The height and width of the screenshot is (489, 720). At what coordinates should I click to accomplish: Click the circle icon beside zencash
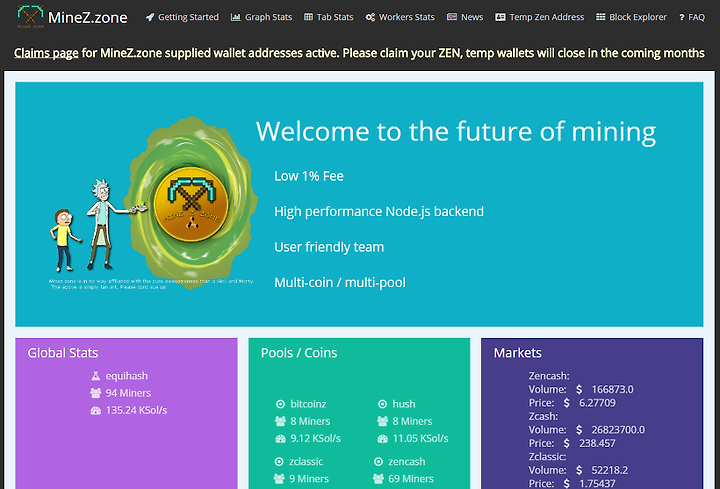[378, 461]
